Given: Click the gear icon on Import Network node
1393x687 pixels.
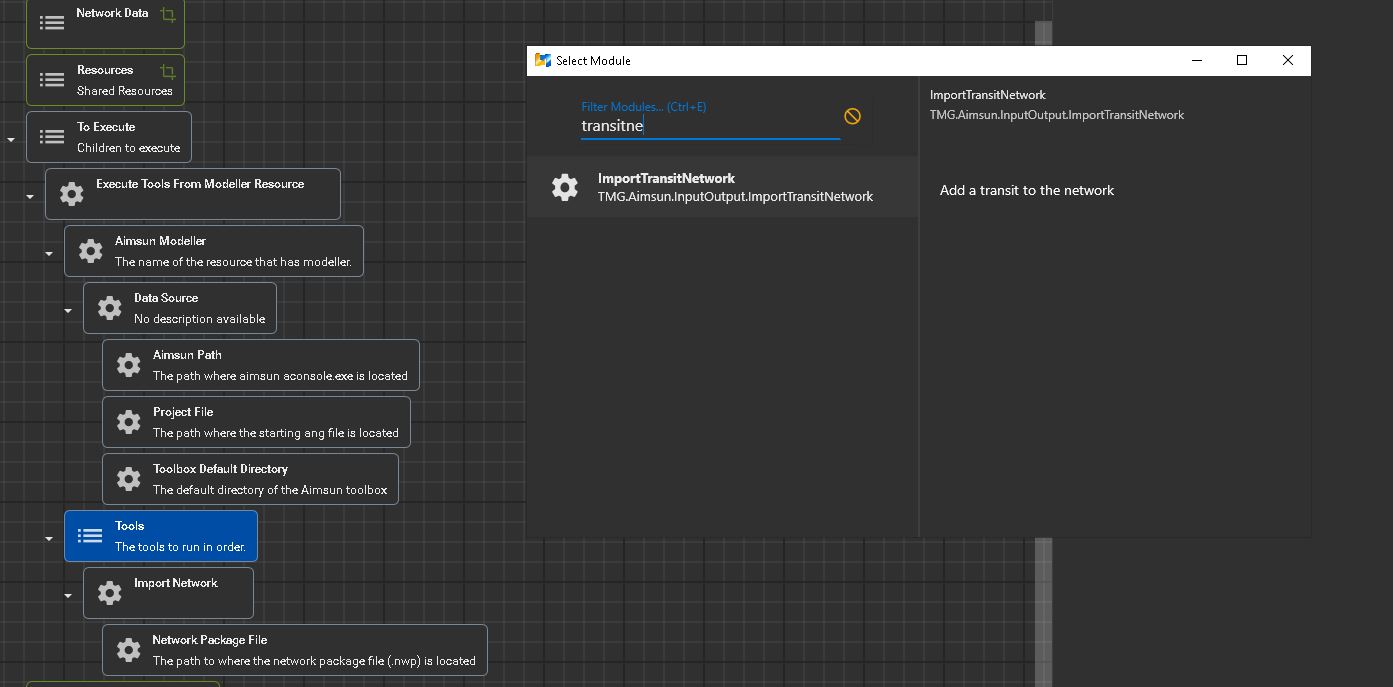Looking at the screenshot, I should coord(109,592).
